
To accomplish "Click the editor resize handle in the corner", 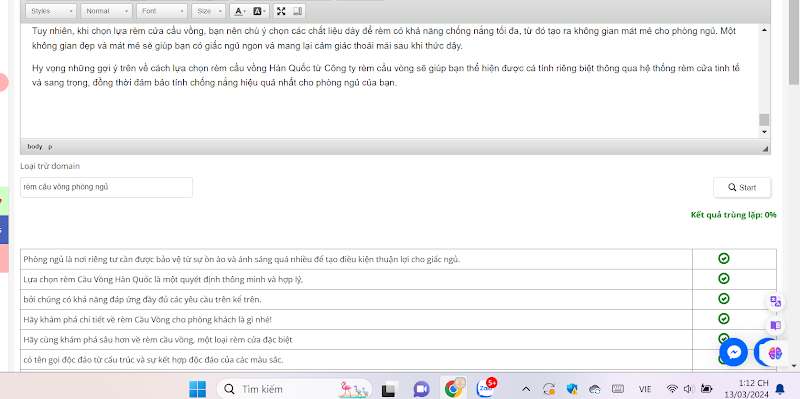I will (x=765, y=148).
